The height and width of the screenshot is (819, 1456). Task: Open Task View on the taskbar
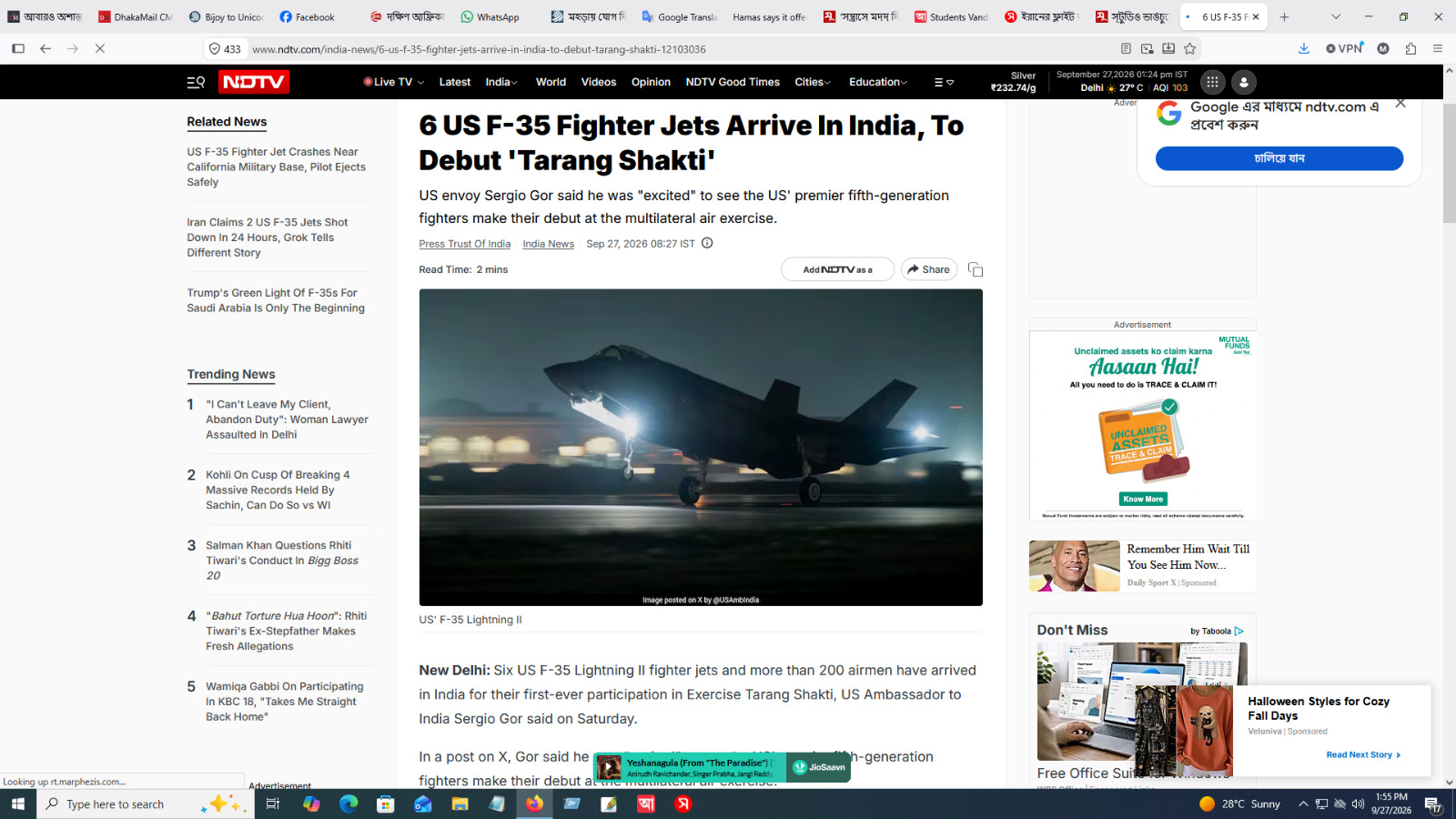point(272,804)
